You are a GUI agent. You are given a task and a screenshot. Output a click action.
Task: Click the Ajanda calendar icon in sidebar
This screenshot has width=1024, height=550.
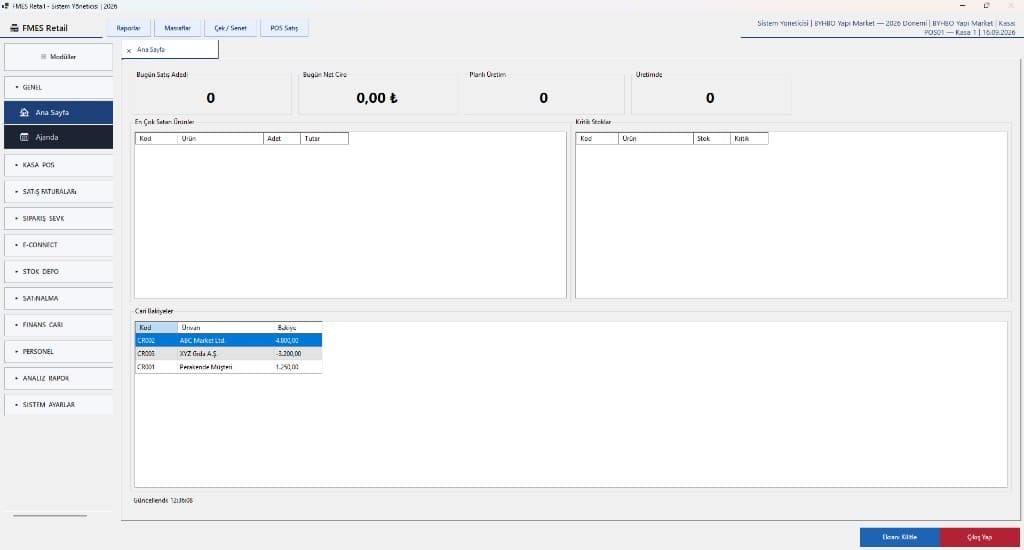tap(24, 137)
